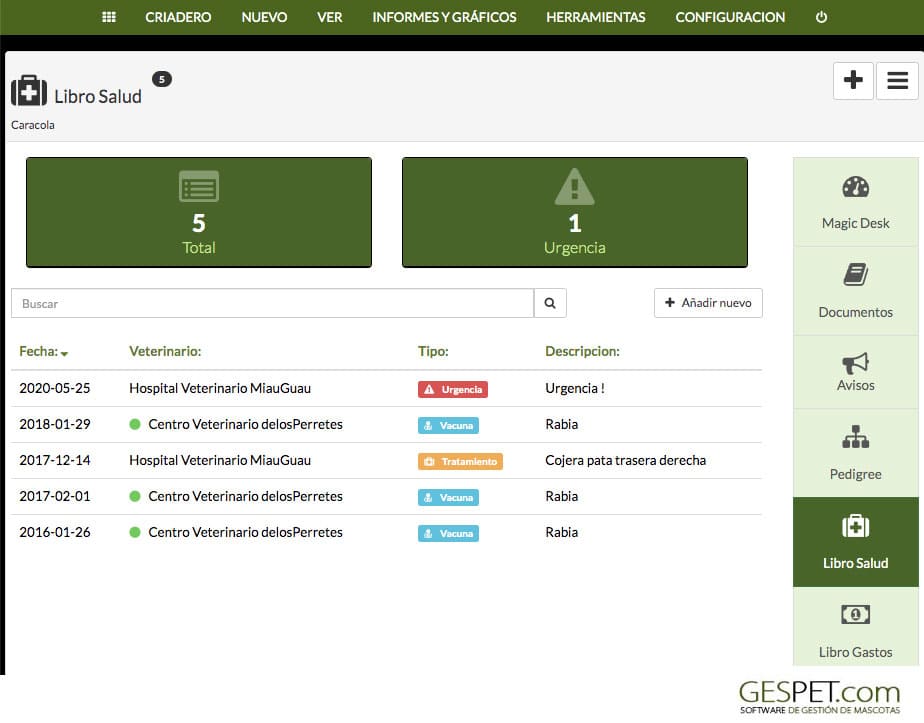Click the Añadir nuevo button
The width and height of the screenshot is (924, 723).
point(708,303)
